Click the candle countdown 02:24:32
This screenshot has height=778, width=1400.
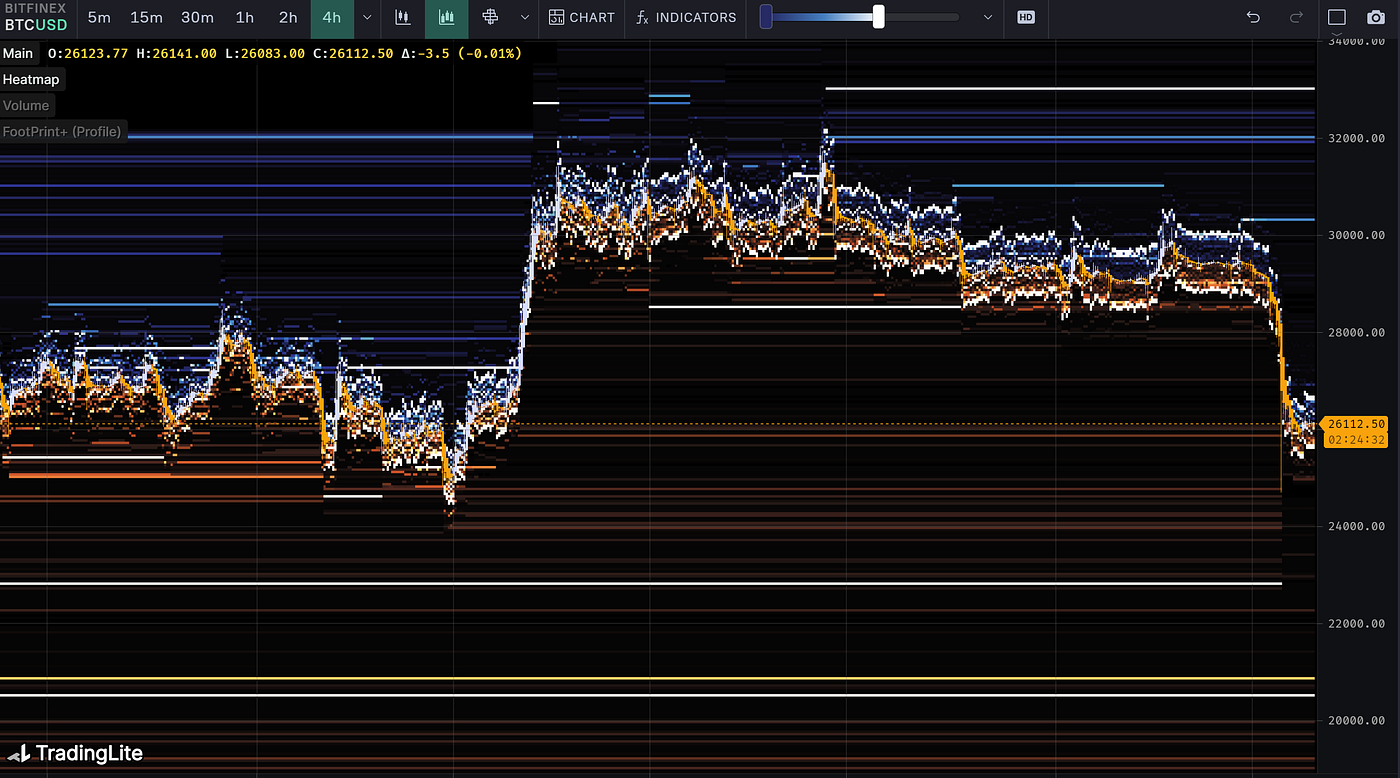tap(1356, 440)
